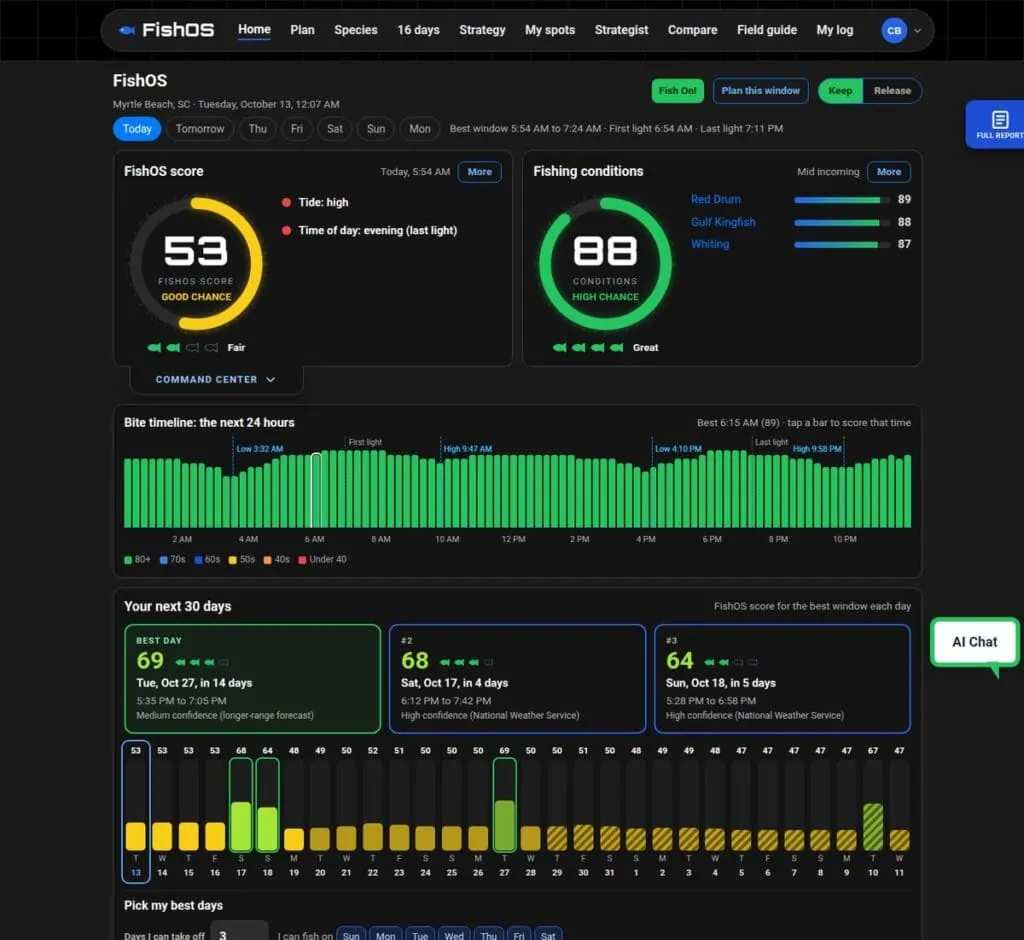Click the 88 conditions gauge
The image size is (1024, 940).
605,264
